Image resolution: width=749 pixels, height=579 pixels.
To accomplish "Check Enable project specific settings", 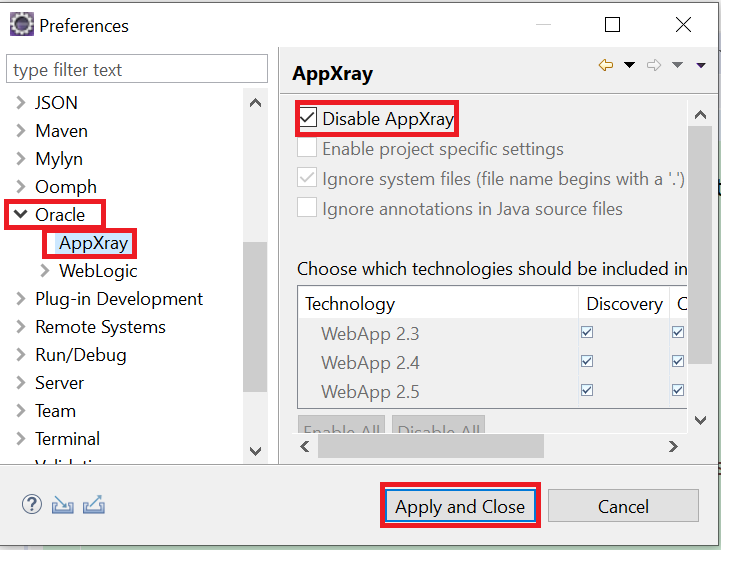I will coord(307,148).
